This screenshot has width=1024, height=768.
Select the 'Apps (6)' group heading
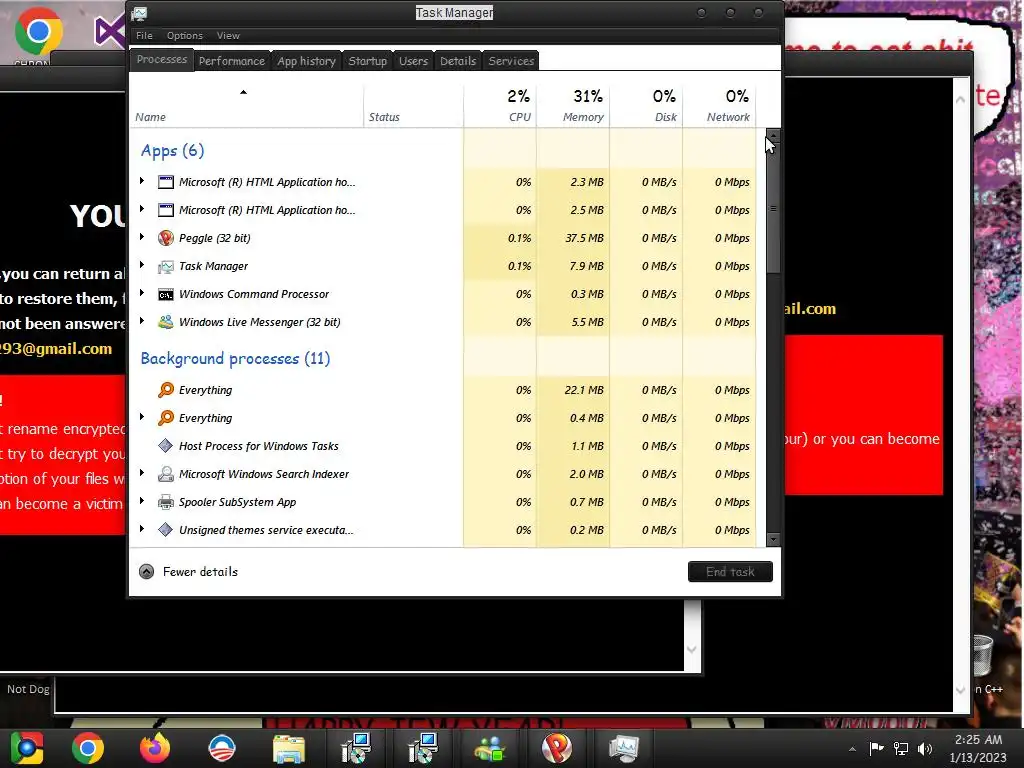172,151
